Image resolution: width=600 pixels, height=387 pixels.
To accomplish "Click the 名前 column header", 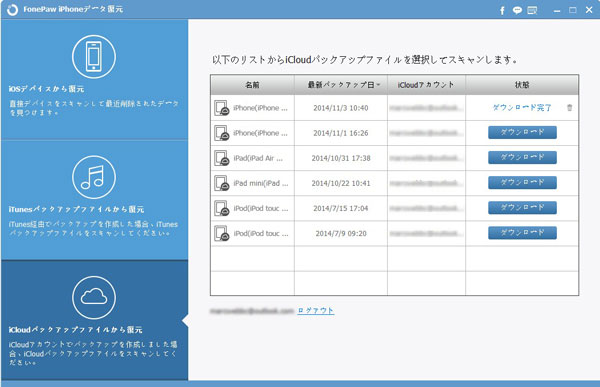I will (x=252, y=85).
